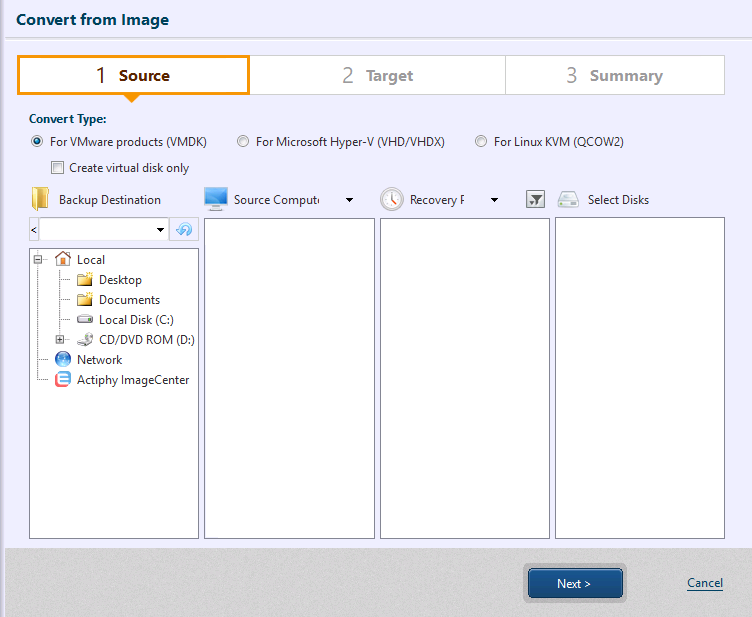Open the Source Computer sort dropdown arrow
This screenshot has width=752, height=617.
[349, 200]
